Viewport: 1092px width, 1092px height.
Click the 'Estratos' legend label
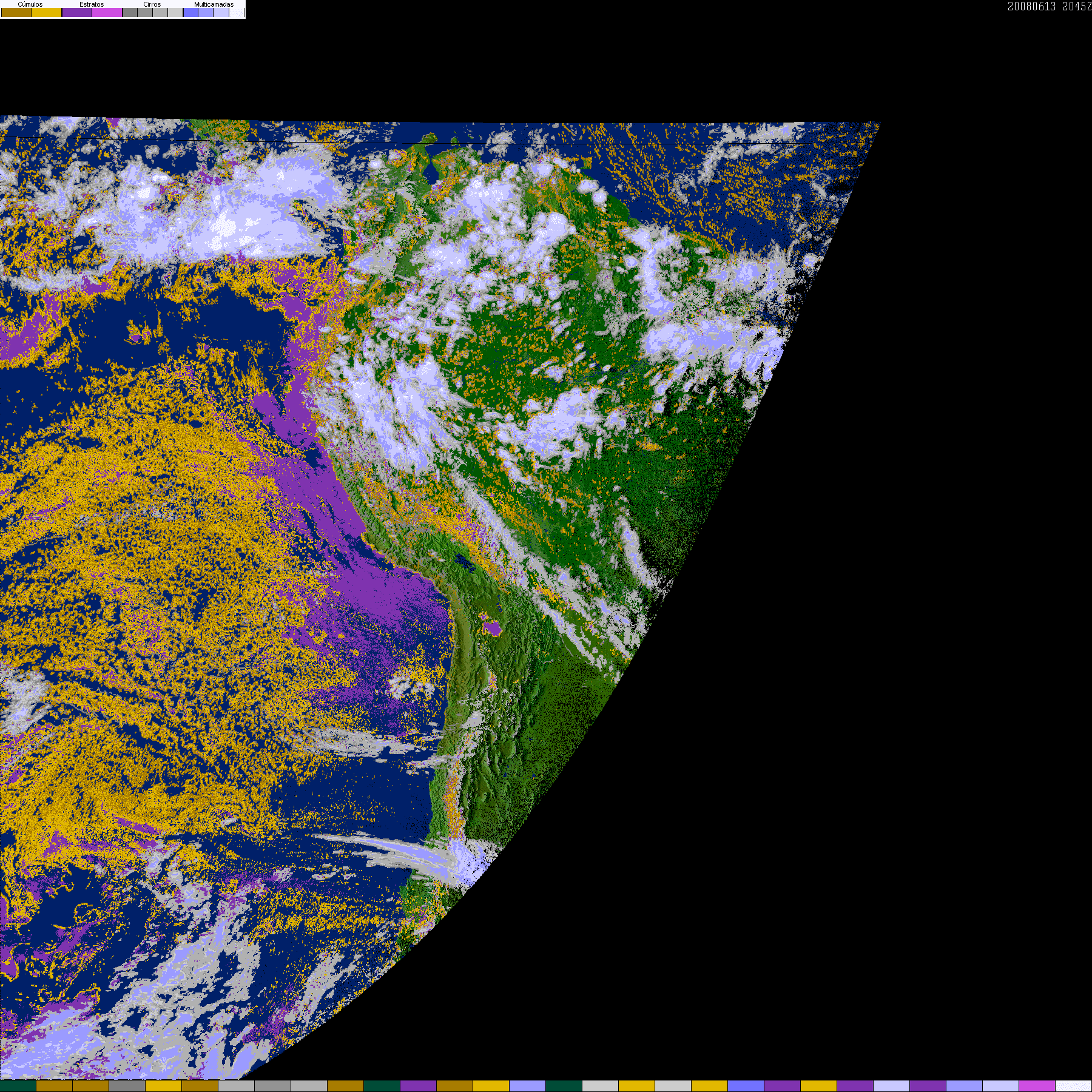pyautogui.click(x=92, y=4)
